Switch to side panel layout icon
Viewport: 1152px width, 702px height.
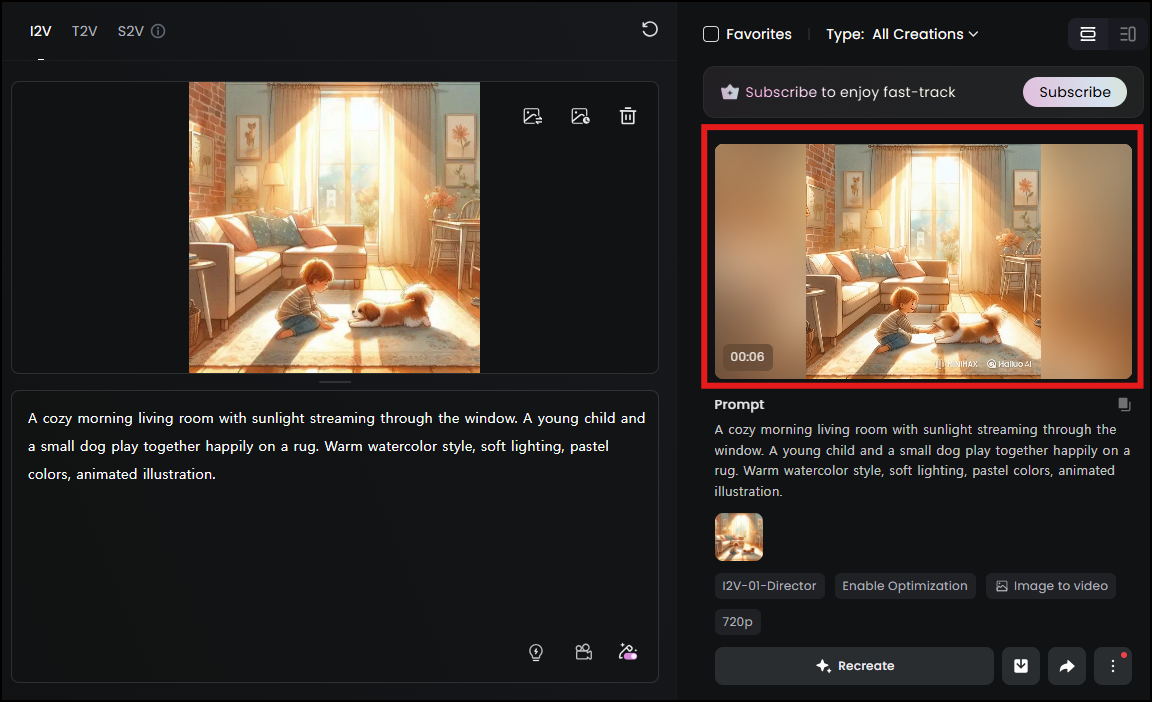point(1127,34)
